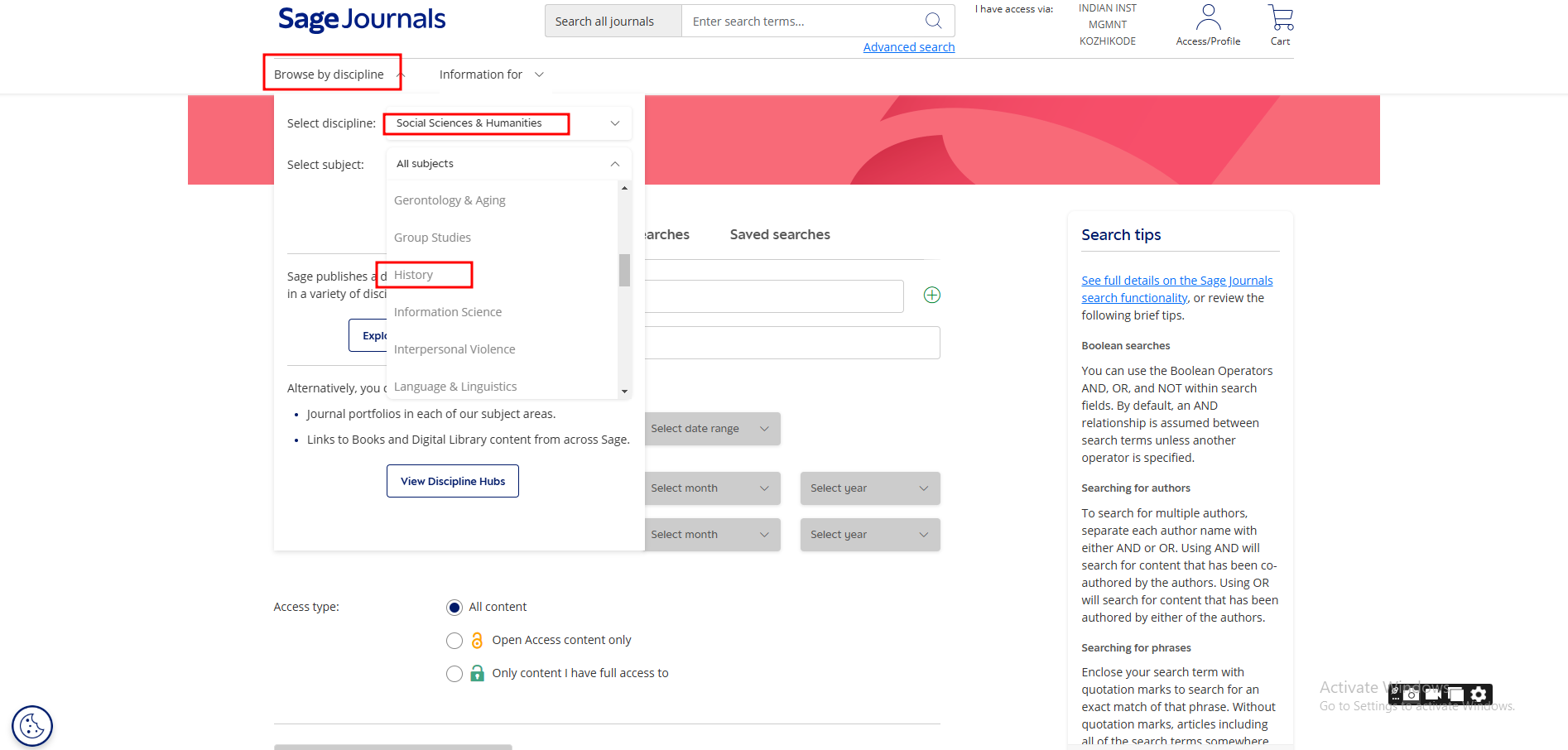Image resolution: width=1568 pixels, height=750 pixels.
Task: Click the Enter search terms field
Action: pyautogui.click(x=799, y=22)
